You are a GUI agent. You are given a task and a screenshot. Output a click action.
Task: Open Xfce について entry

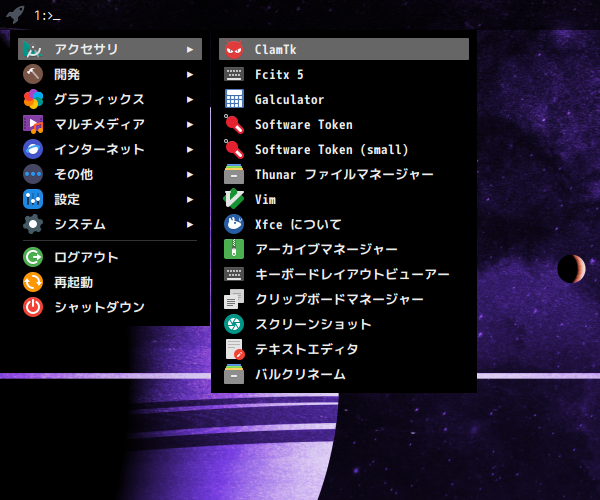tap(344, 224)
